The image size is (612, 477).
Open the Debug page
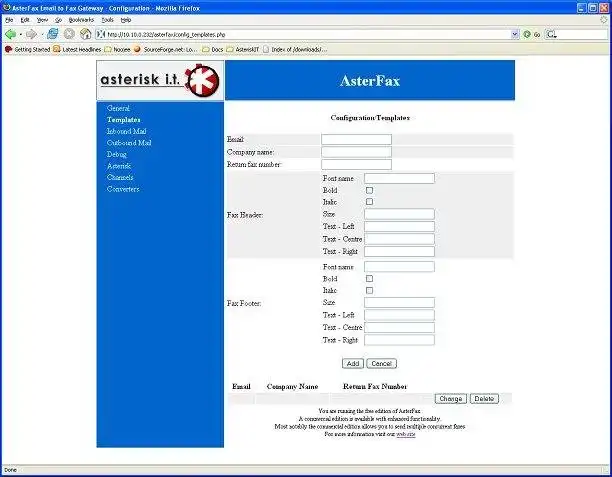117,154
